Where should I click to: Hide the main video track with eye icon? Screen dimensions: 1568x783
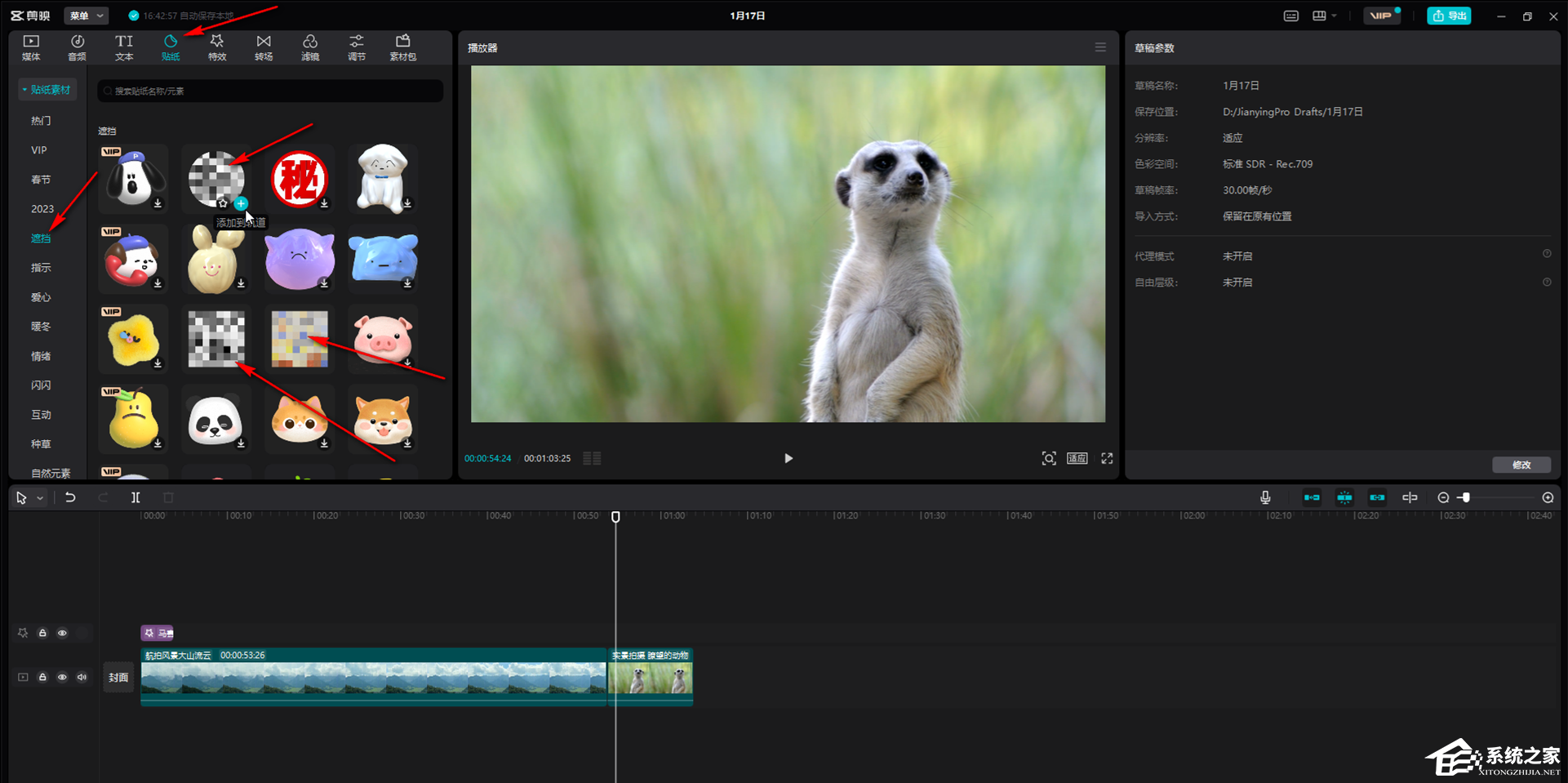(x=62, y=677)
